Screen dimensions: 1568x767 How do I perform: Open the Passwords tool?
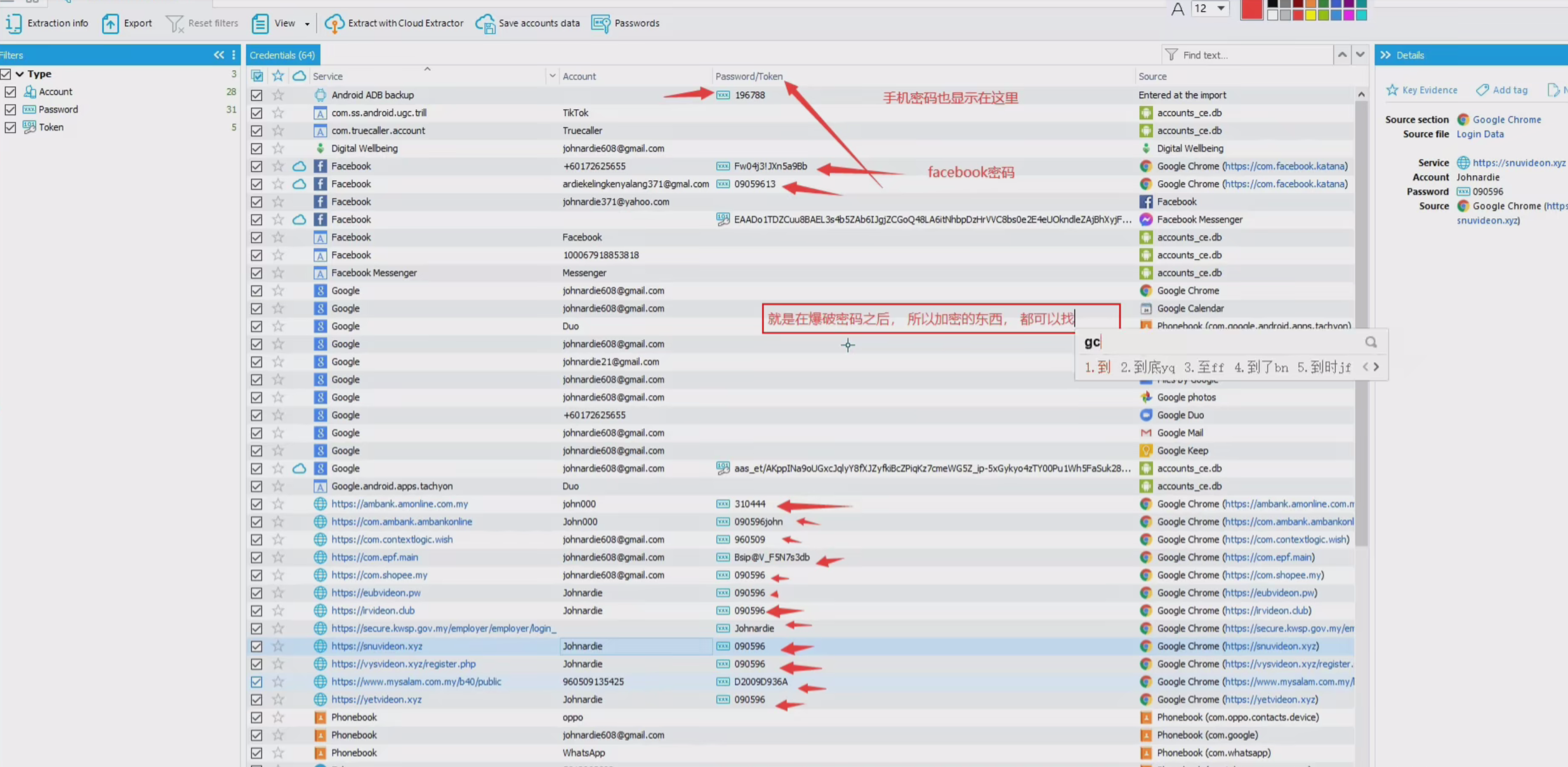625,23
